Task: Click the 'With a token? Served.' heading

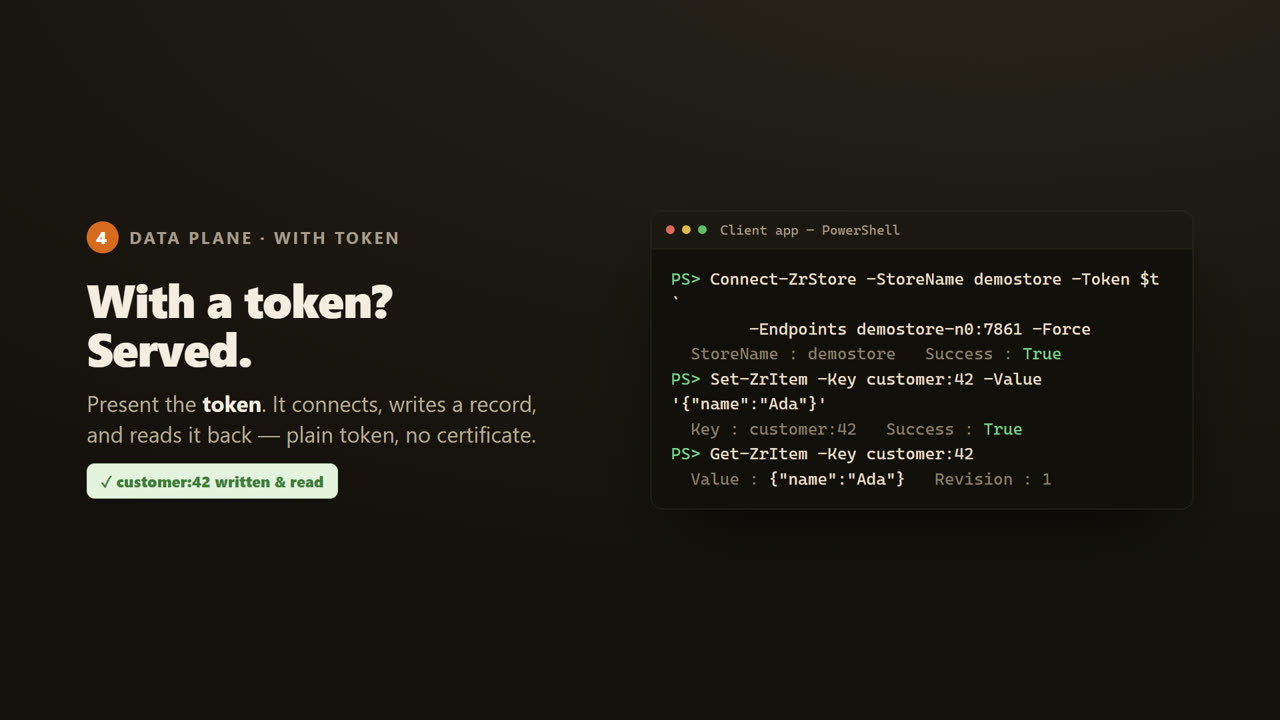Action: (x=240, y=326)
